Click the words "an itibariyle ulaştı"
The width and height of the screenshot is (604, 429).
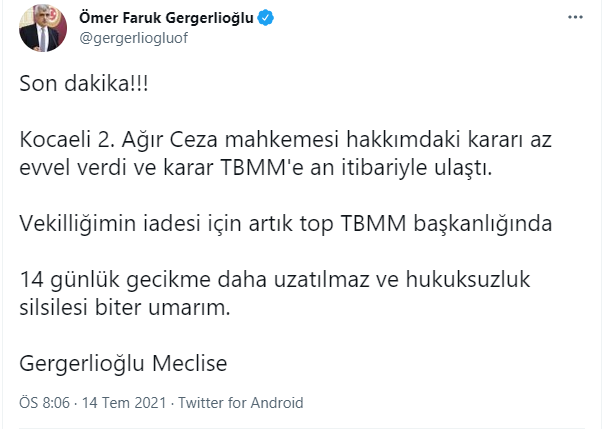(x=412, y=167)
